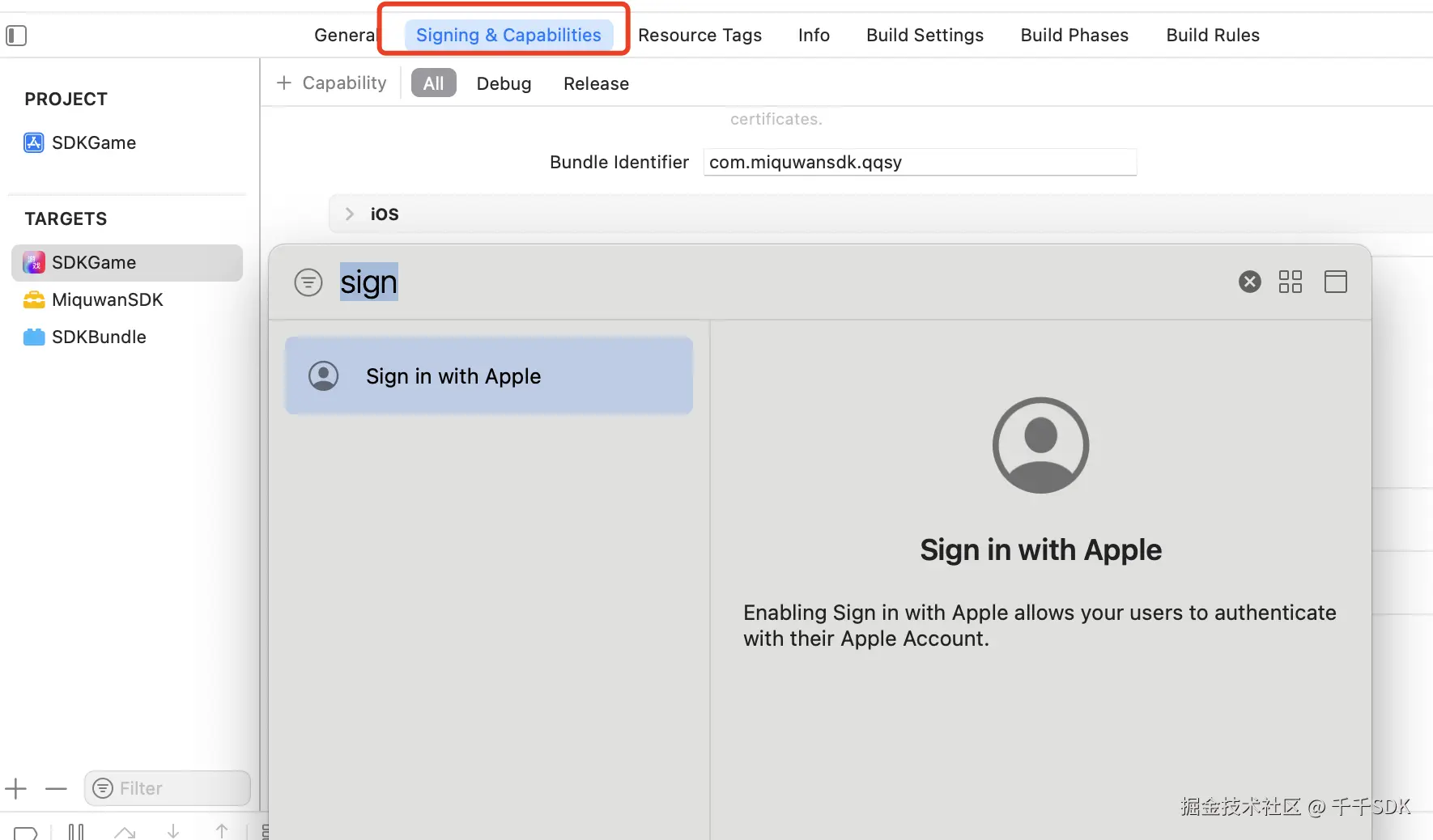The width and height of the screenshot is (1433, 840).
Task: Click the PROJECT section heading
Action: click(66, 99)
